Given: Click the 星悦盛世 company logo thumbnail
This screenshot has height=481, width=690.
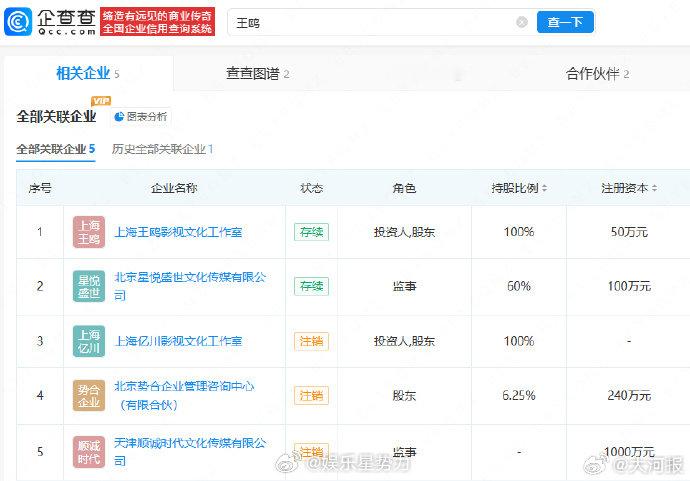Looking at the screenshot, I should pyautogui.click(x=89, y=286).
